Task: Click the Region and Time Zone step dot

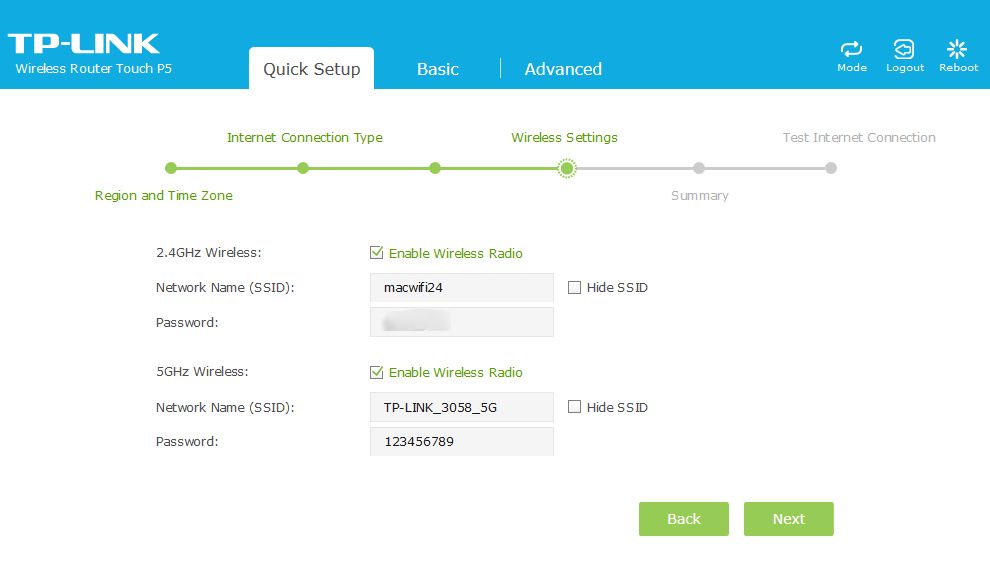Action: pyautogui.click(x=170, y=168)
